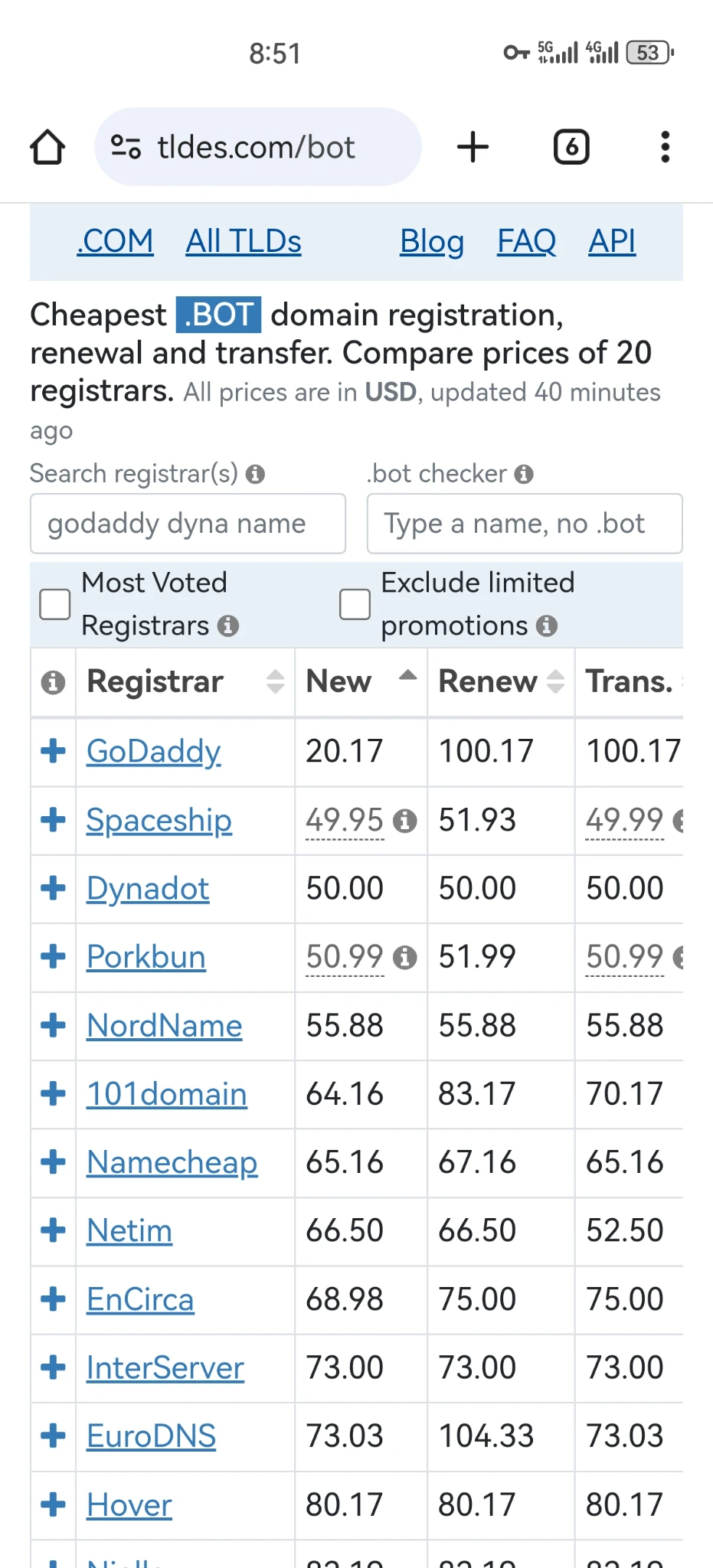Tap info icon beside Spaceship's 49.95 price

(404, 822)
